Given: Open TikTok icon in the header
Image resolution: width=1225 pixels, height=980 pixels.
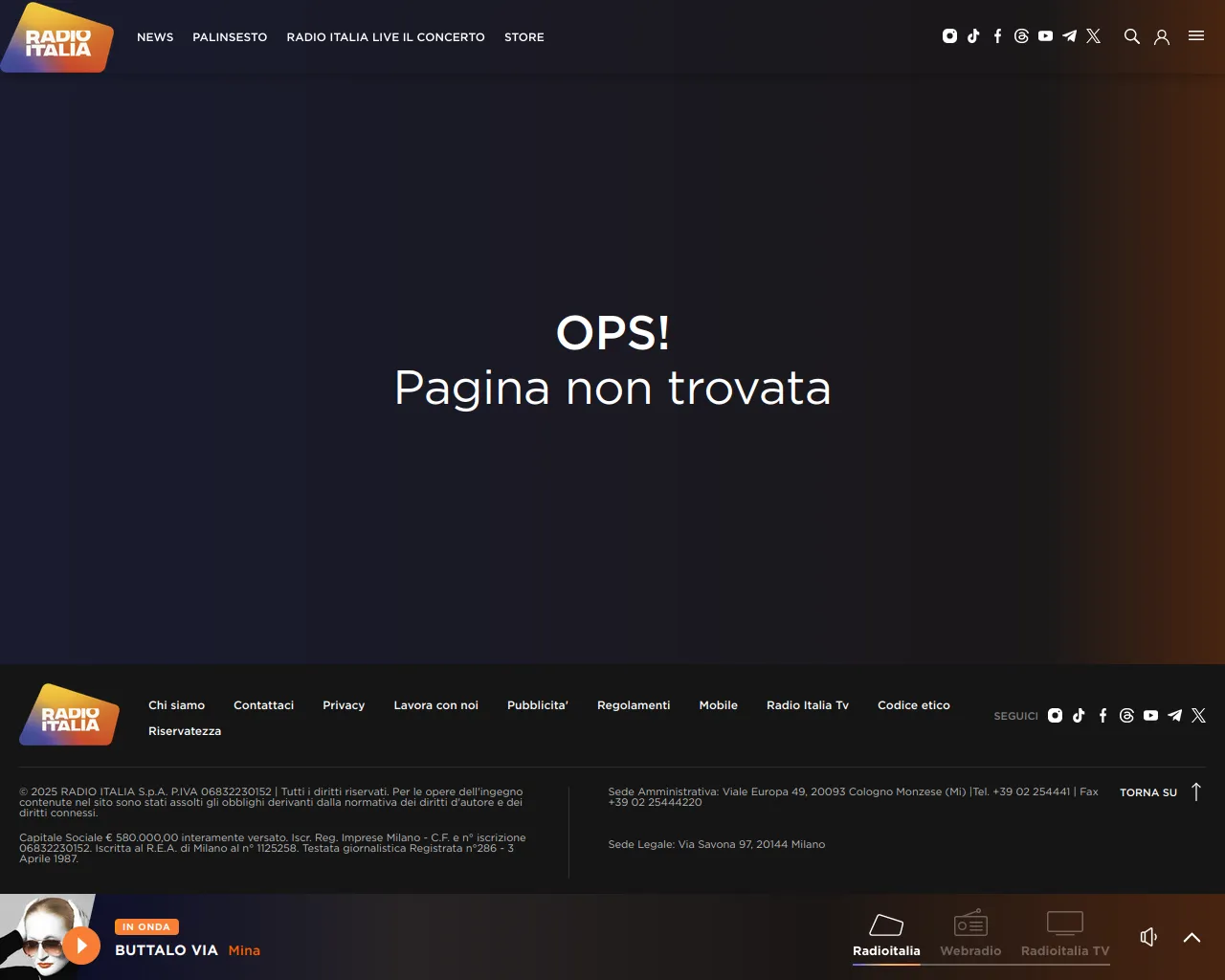Looking at the screenshot, I should click(973, 36).
